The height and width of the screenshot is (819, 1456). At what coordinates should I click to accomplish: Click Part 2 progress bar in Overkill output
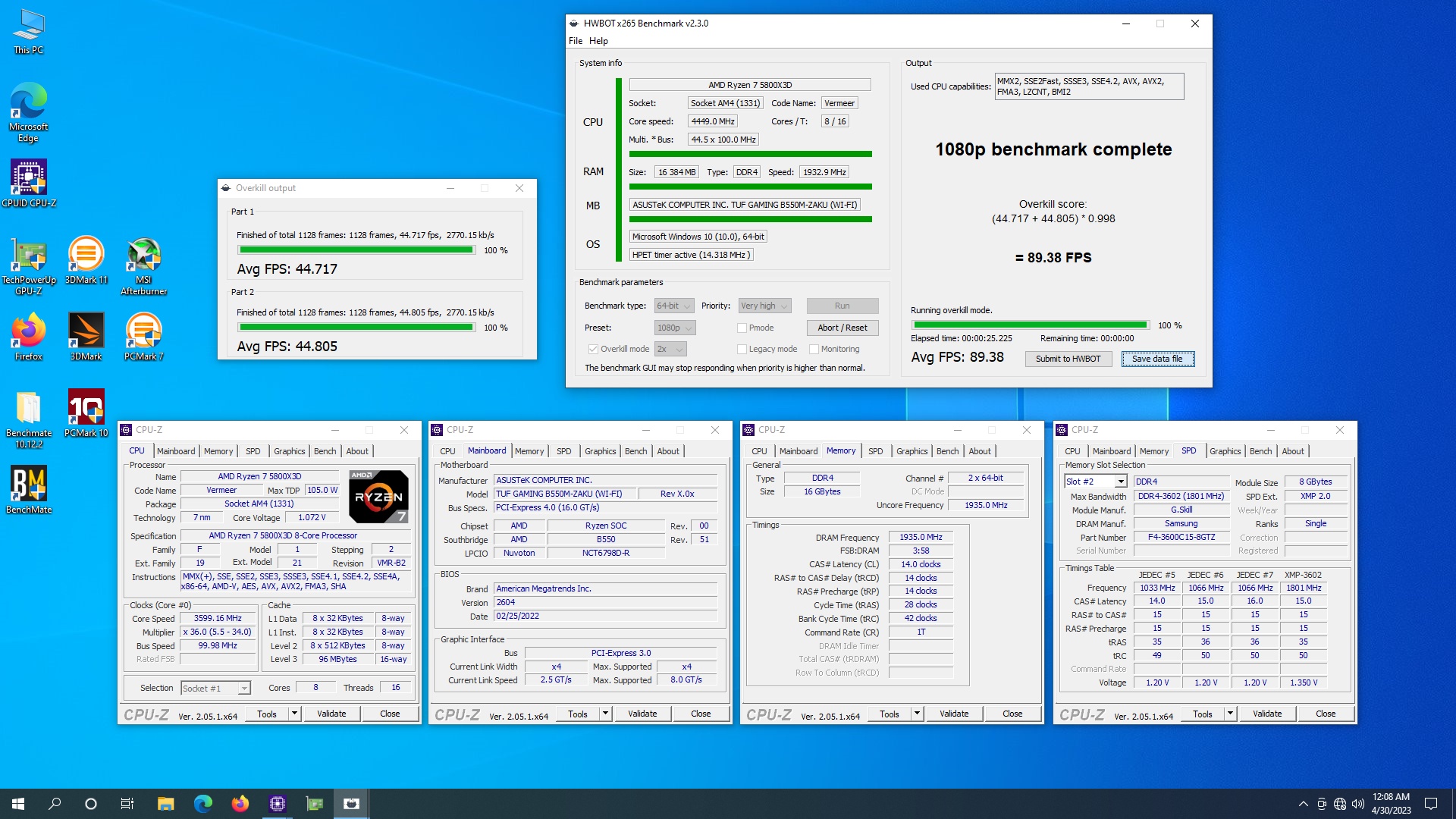(x=356, y=328)
